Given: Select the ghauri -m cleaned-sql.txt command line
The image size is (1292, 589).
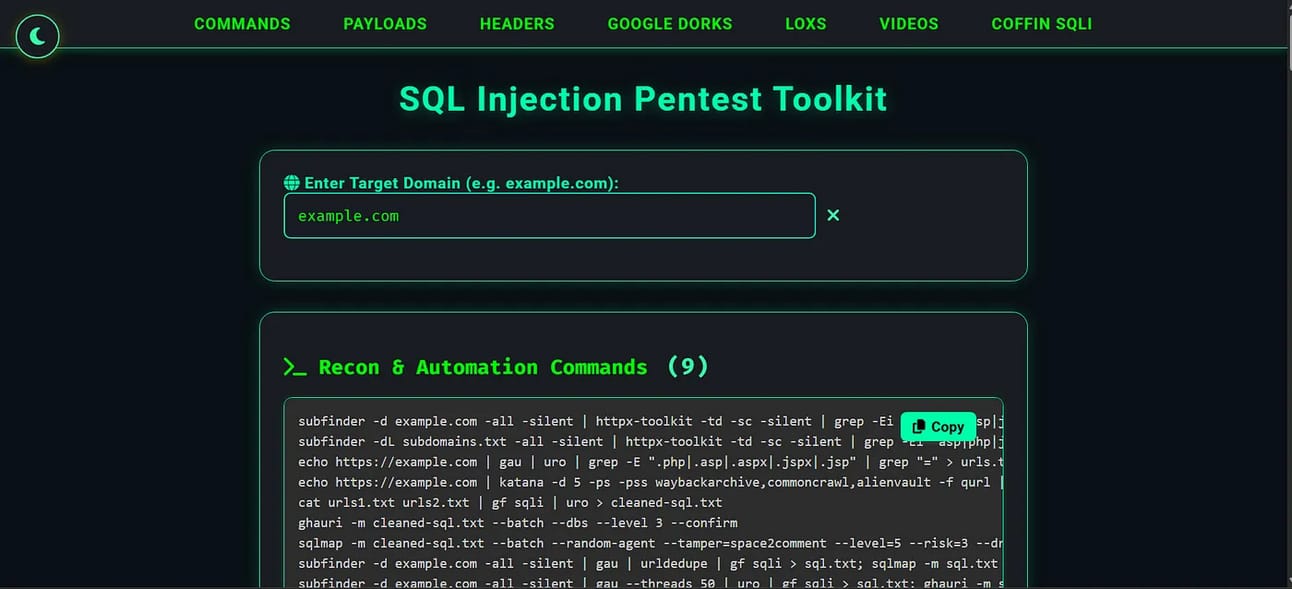Looking at the screenshot, I should (518, 523).
